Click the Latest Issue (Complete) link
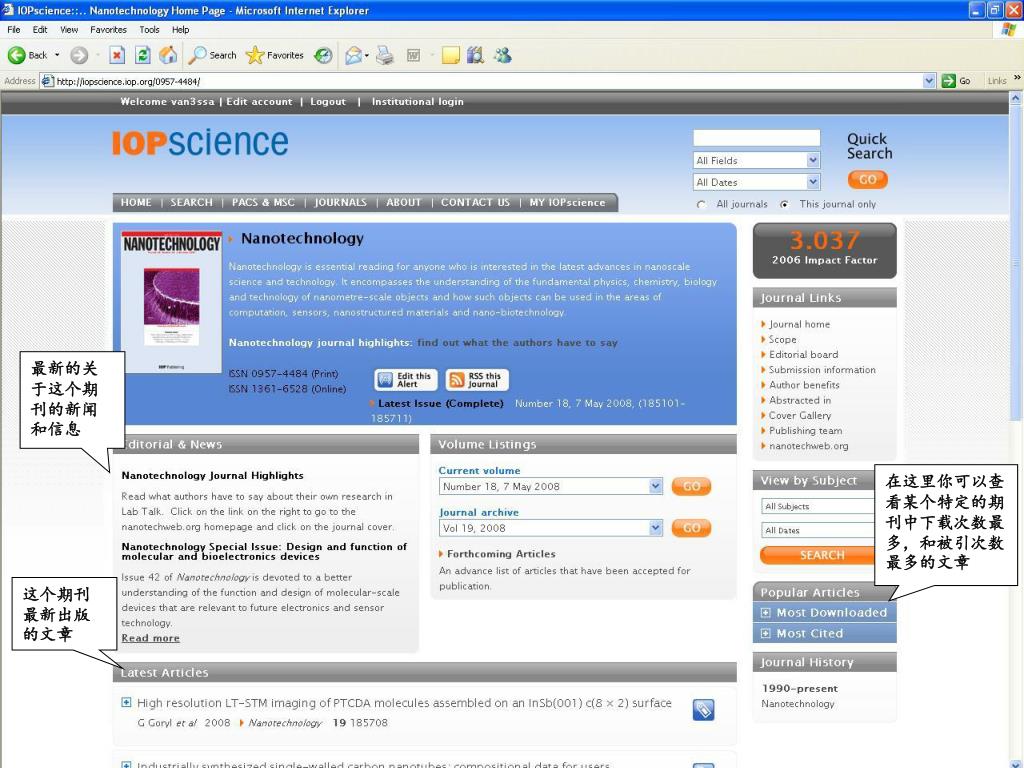Screen dimensions: 1024x768 [440, 404]
